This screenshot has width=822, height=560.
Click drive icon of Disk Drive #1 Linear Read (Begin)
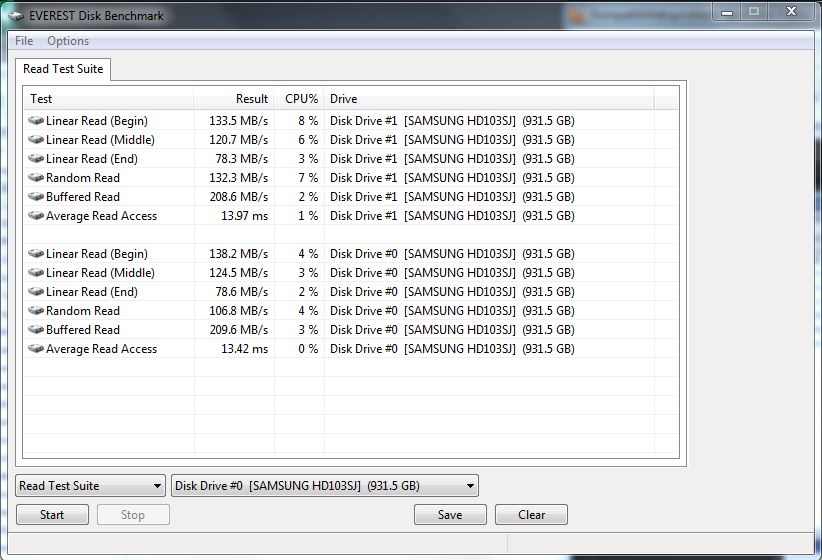[x=36, y=121]
